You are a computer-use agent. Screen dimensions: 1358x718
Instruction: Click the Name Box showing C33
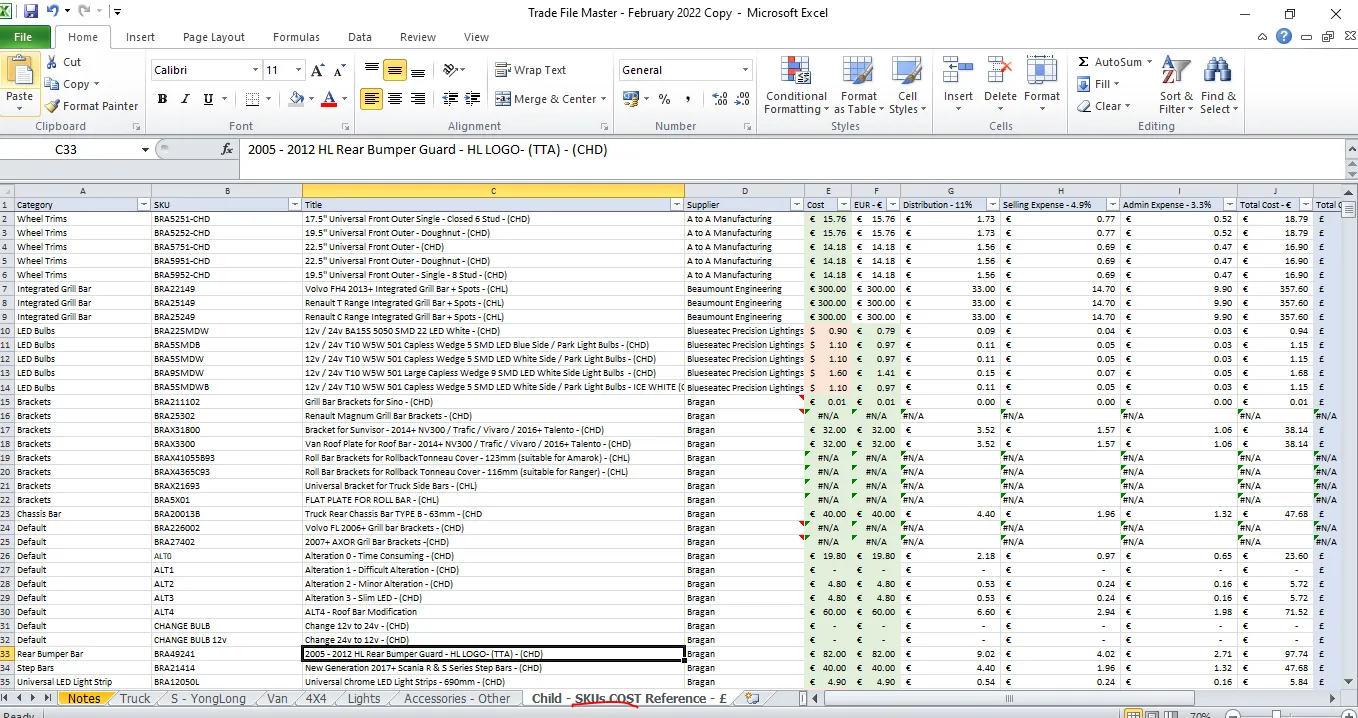point(66,150)
